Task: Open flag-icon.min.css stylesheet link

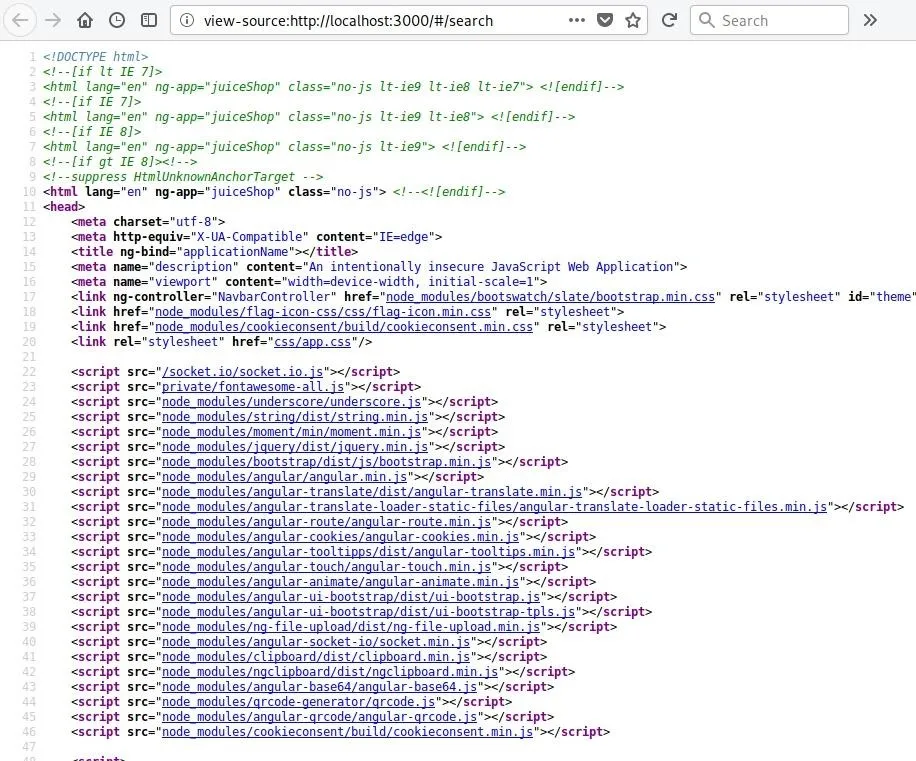Action: tap(322, 312)
